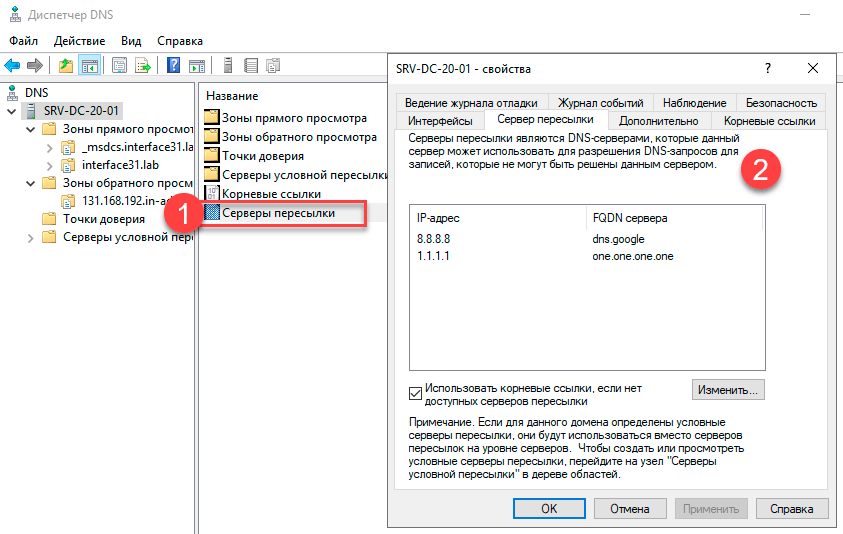
Task: Click the _msdcs.interface31.lab zone icon in the tree
Action: click(68, 147)
